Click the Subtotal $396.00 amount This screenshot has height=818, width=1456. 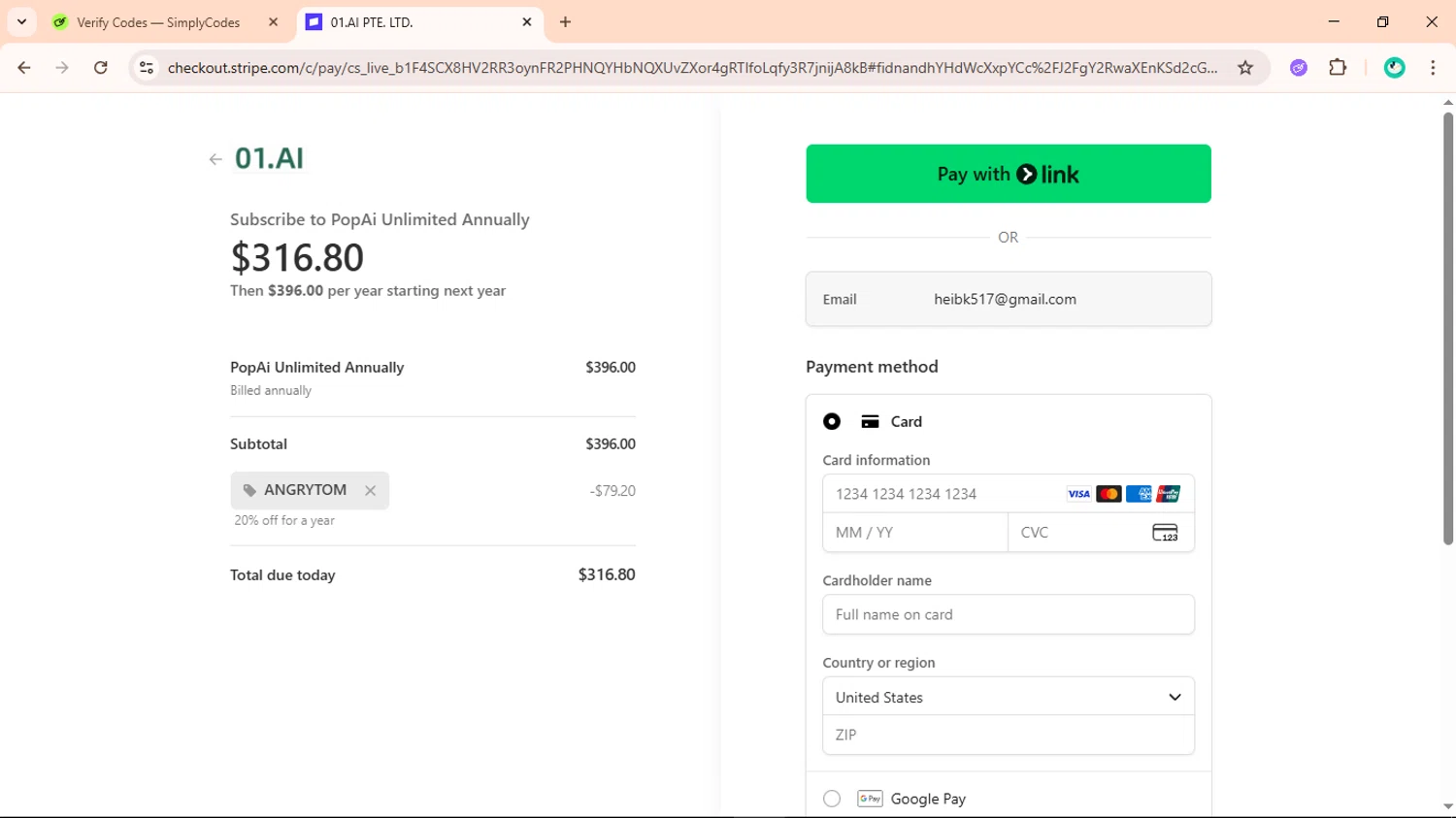click(x=611, y=444)
